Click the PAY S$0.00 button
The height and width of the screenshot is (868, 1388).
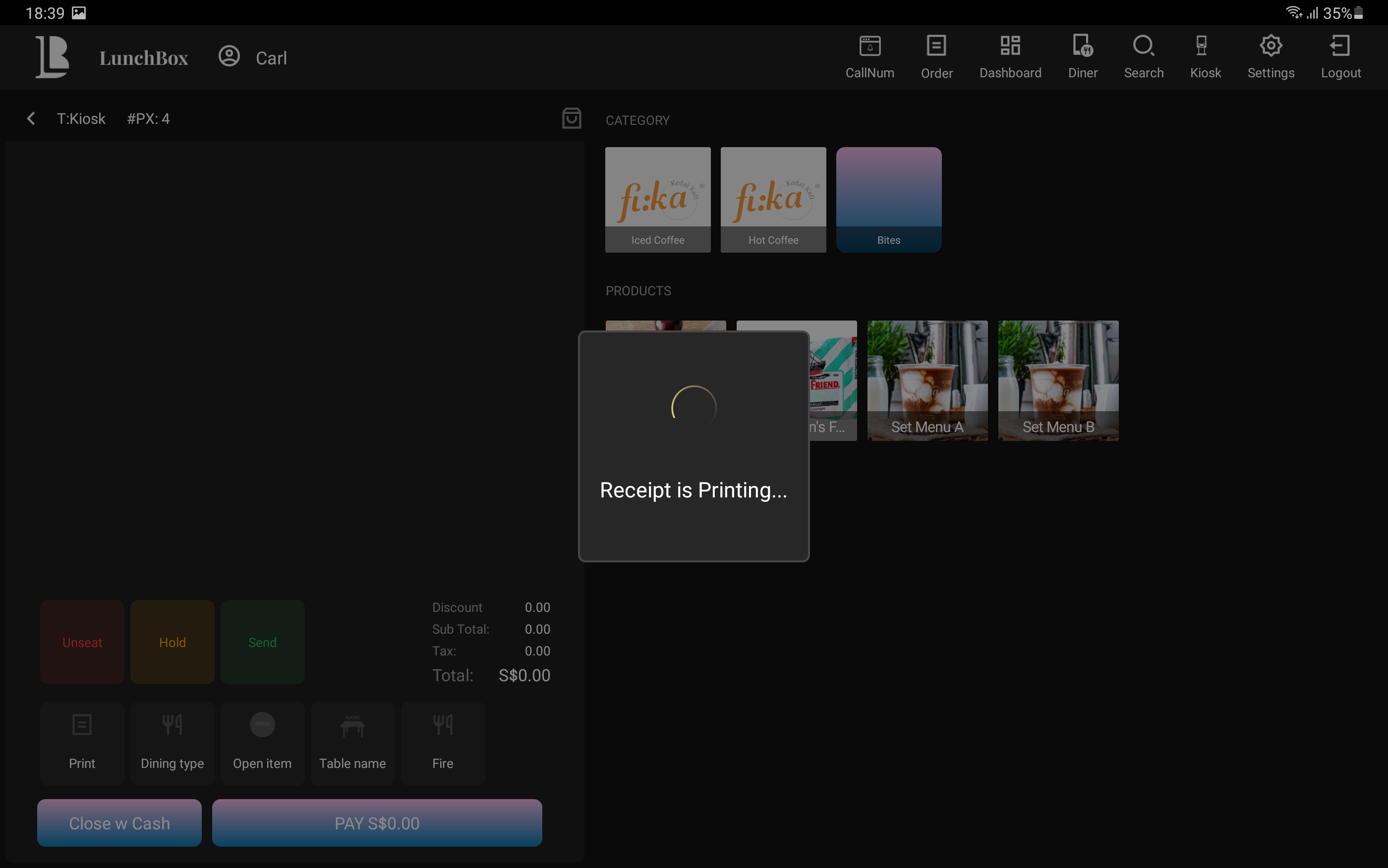click(x=377, y=822)
